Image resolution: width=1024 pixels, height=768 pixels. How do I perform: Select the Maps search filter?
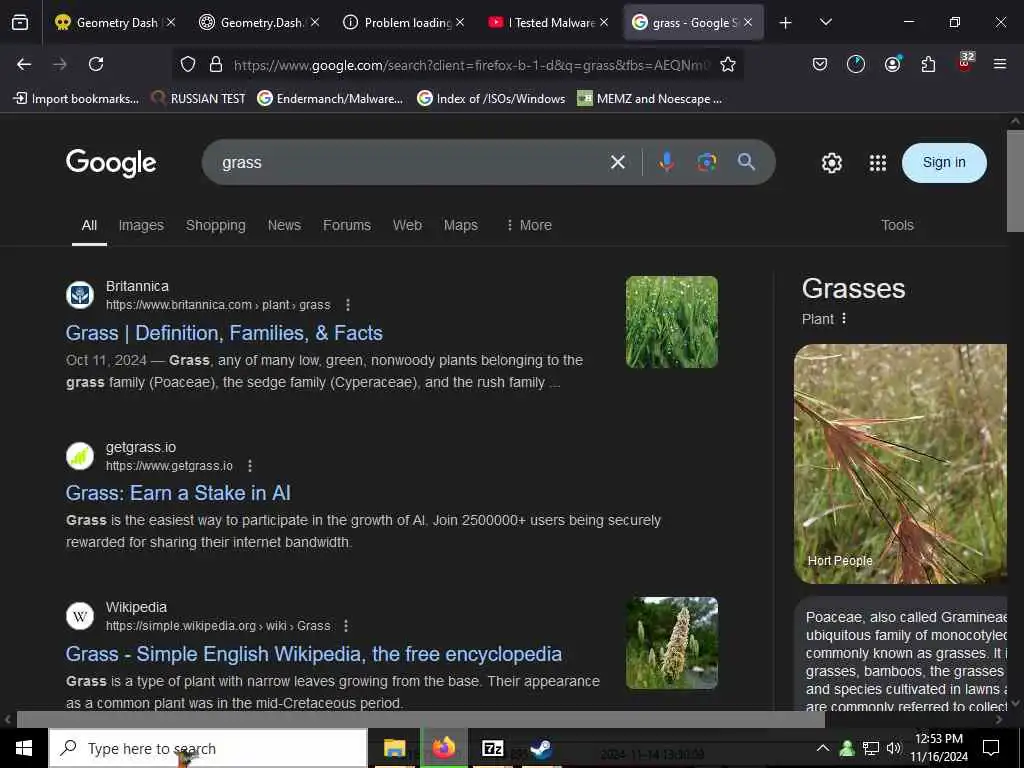460,225
